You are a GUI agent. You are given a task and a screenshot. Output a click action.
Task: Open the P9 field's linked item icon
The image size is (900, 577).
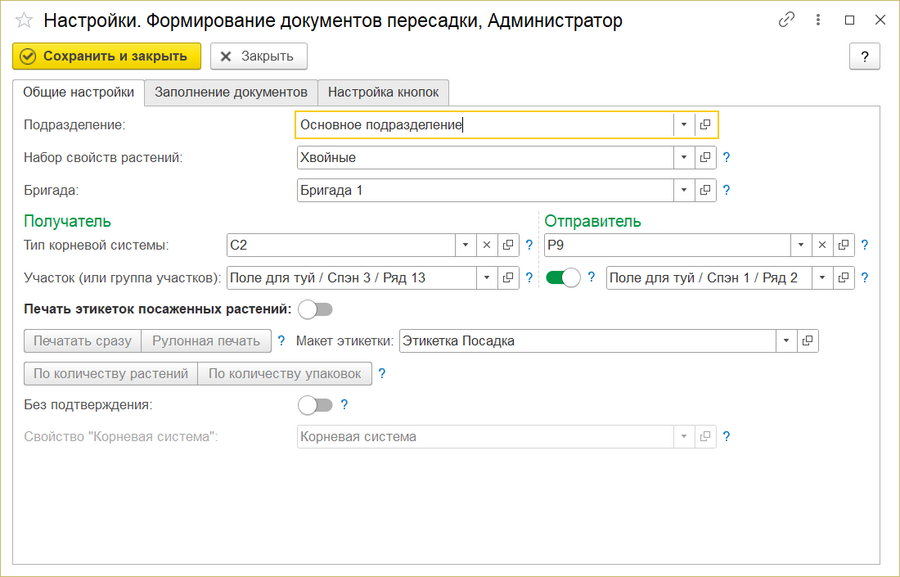click(843, 245)
